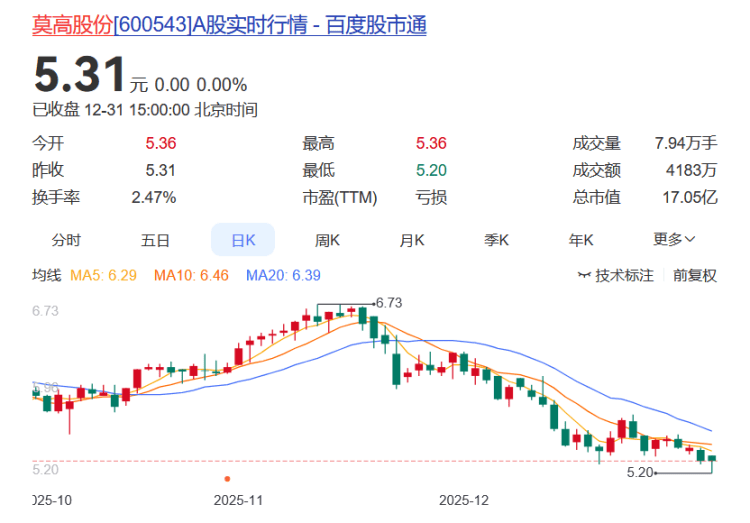The image size is (750, 523).
Task: Select the 月K chart tab
Action: [x=412, y=240]
